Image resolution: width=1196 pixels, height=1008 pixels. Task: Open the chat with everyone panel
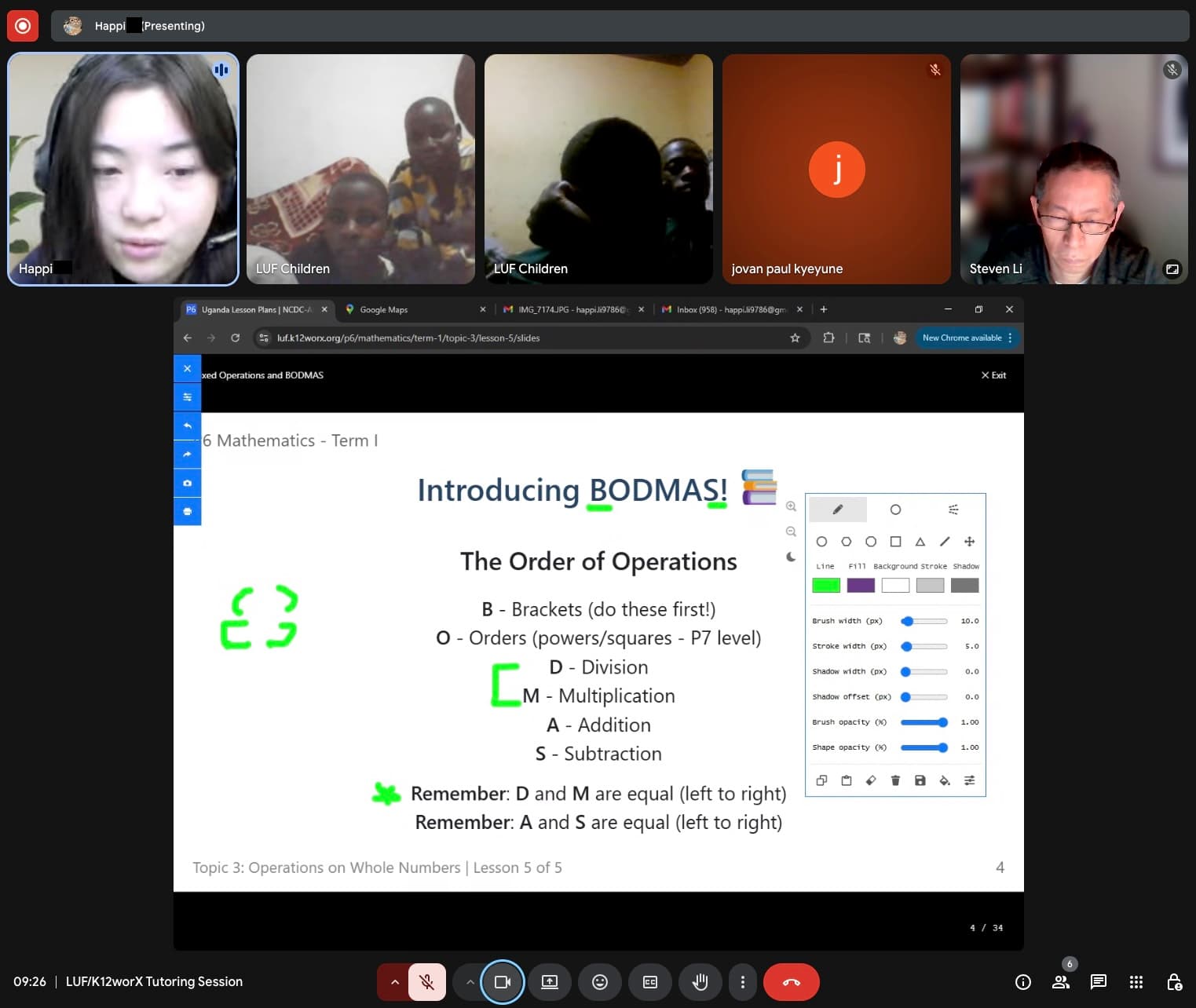[1098, 981]
